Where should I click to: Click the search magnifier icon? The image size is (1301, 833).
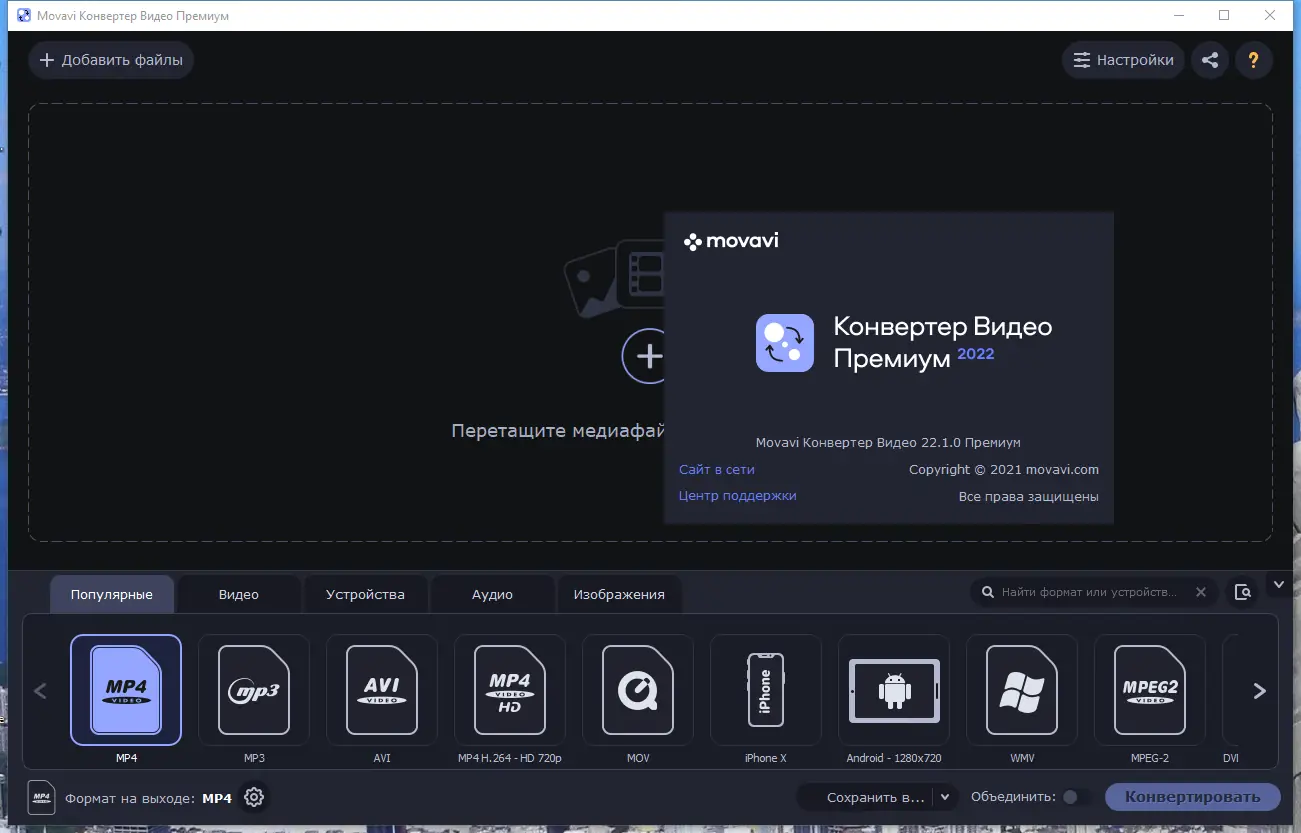pyautogui.click(x=987, y=592)
